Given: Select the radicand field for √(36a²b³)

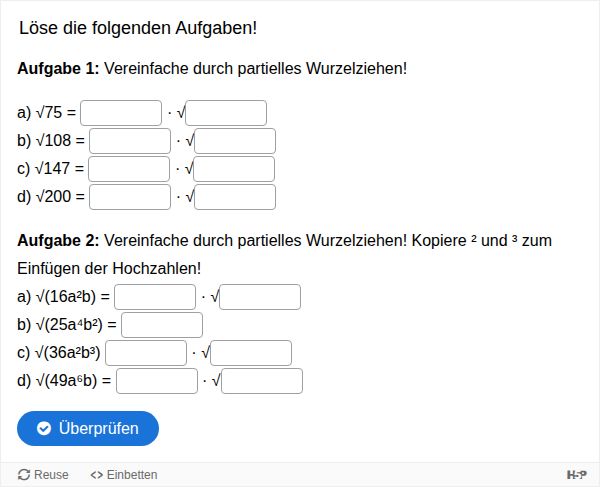Looking at the screenshot, I should (251, 353).
